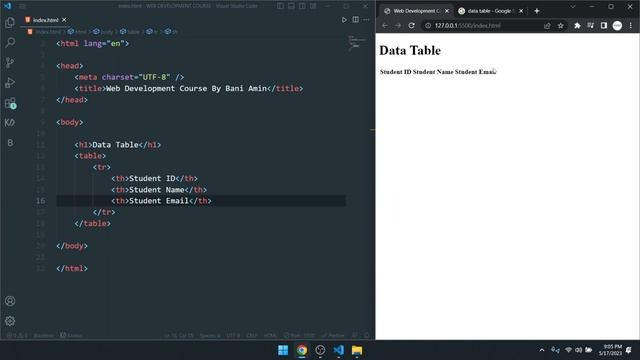Open the Source Control view
640x360 pixels.
10,62
